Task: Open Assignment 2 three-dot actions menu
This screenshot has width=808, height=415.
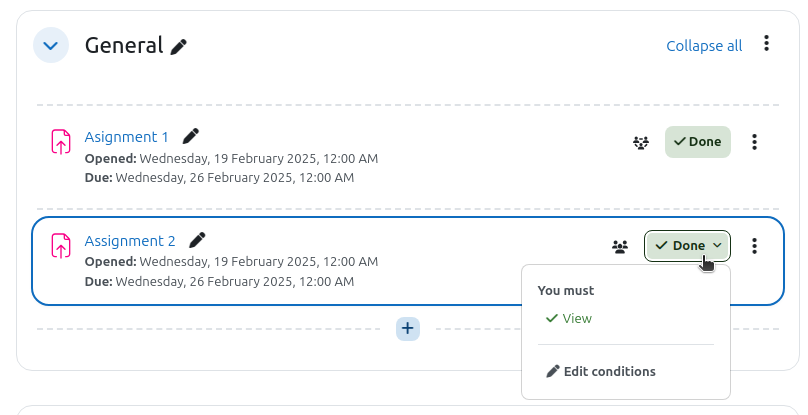Action: (754, 246)
